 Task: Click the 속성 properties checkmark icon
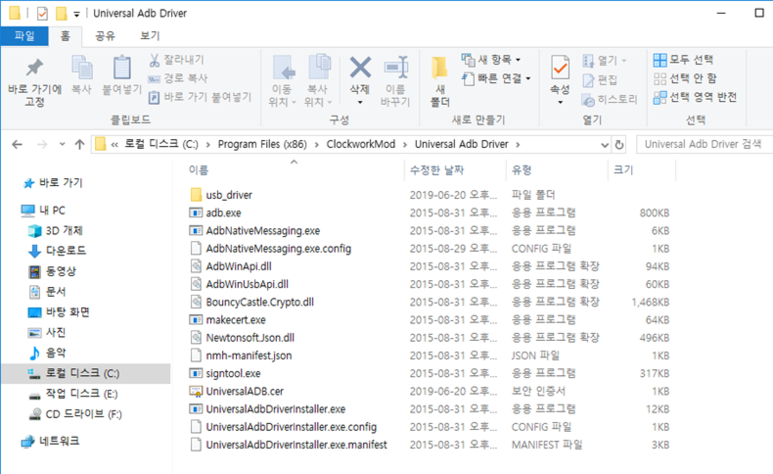tap(560, 68)
